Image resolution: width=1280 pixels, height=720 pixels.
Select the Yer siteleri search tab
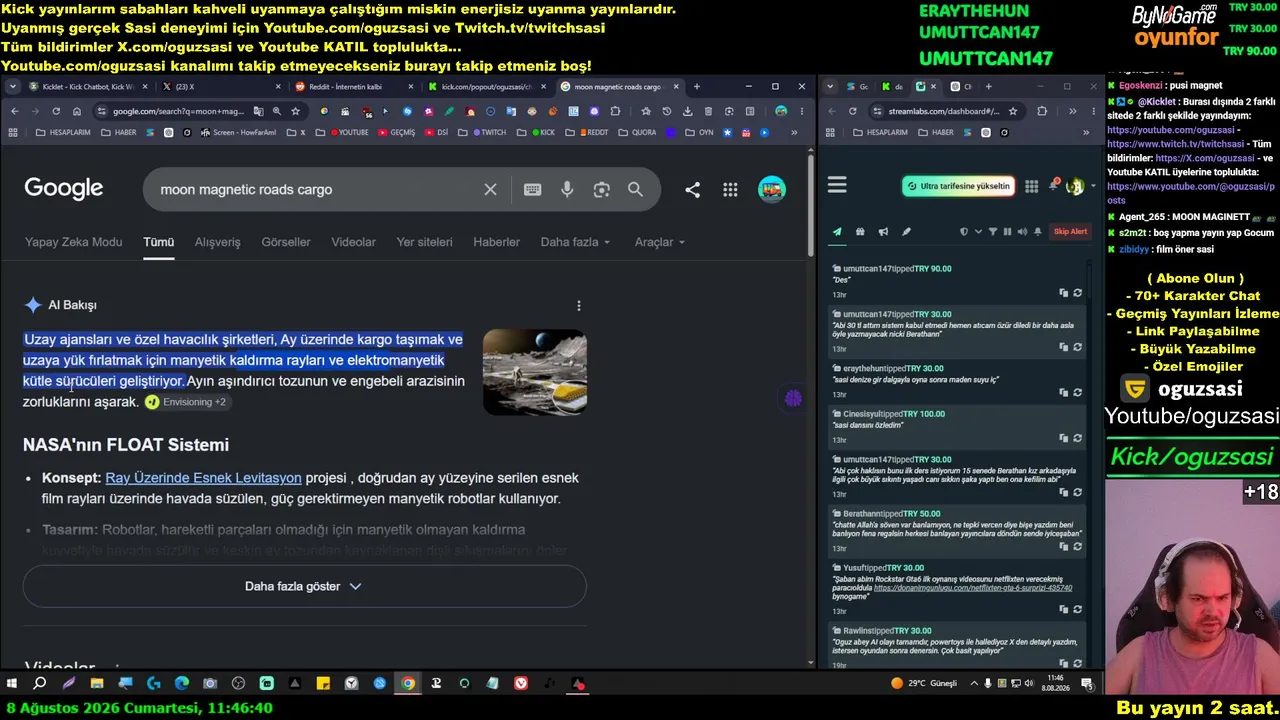tap(424, 242)
